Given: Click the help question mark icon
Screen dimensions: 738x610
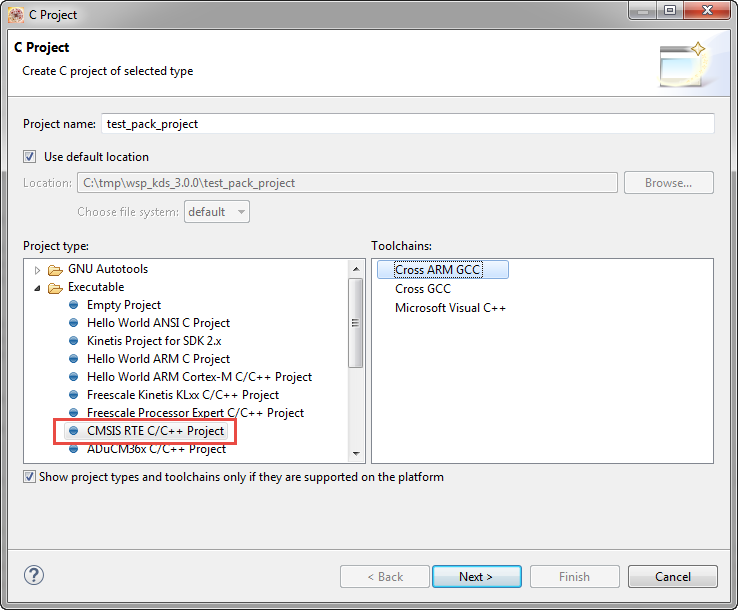Looking at the screenshot, I should (35, 576).
